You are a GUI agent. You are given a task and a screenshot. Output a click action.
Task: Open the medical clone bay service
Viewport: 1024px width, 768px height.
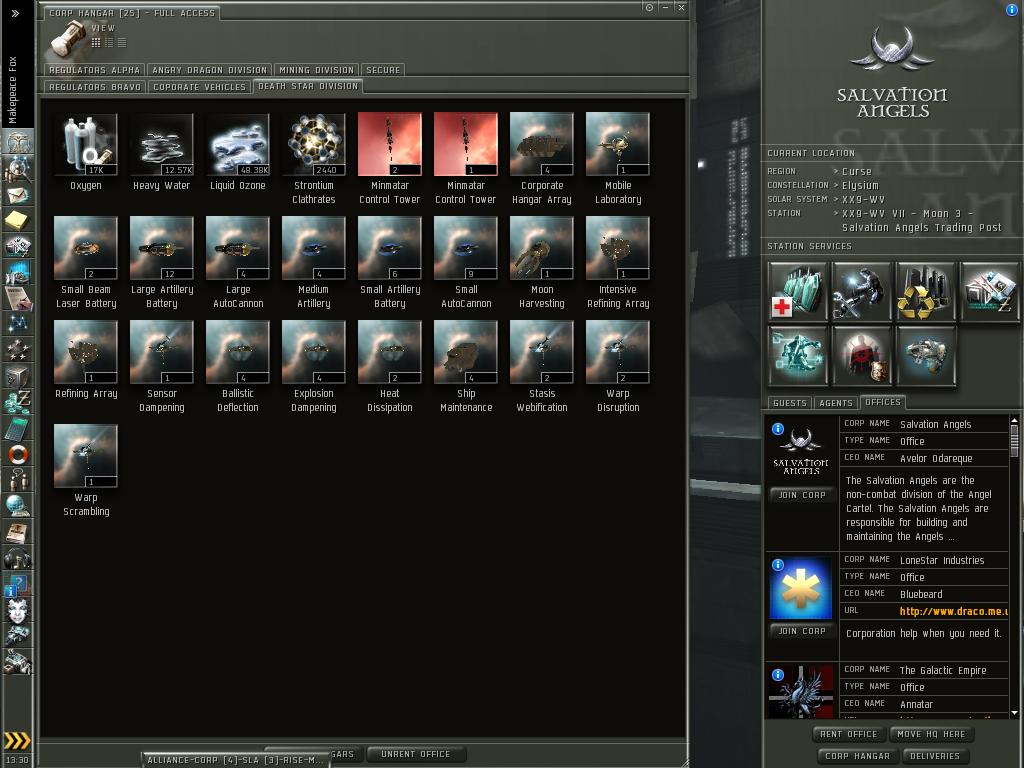tap(797, 291)
